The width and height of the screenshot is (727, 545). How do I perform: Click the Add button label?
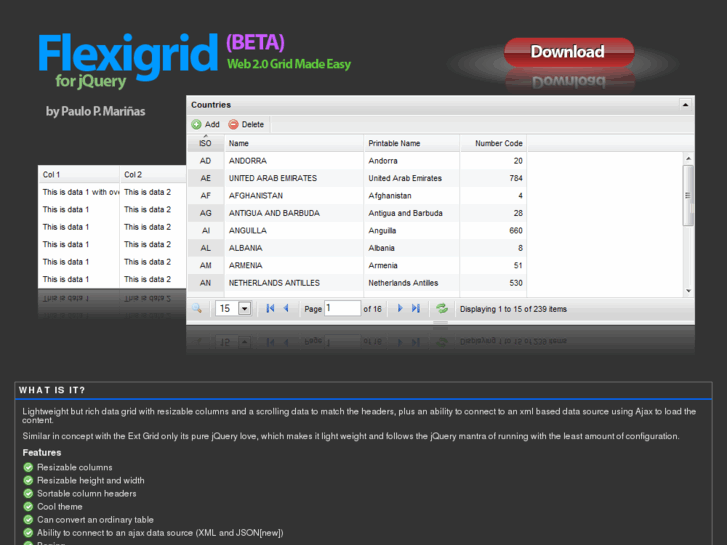point(212,124)
